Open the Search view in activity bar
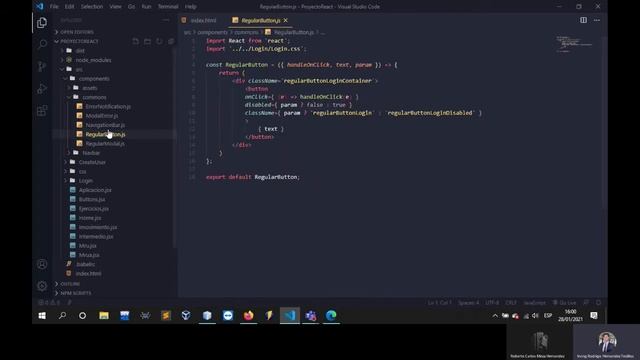 (x=42, y=44)
